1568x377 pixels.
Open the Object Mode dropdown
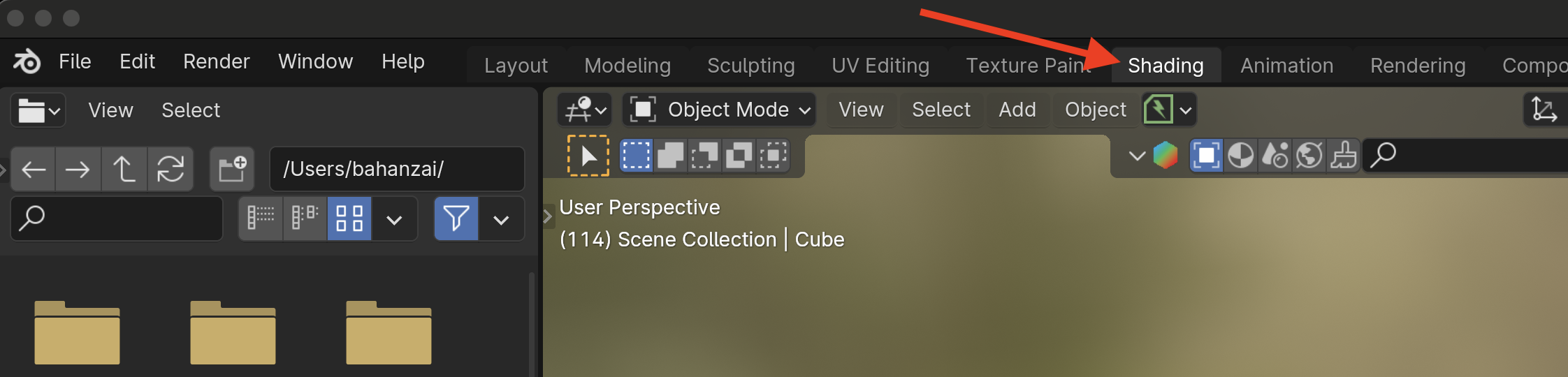[720, 110]
